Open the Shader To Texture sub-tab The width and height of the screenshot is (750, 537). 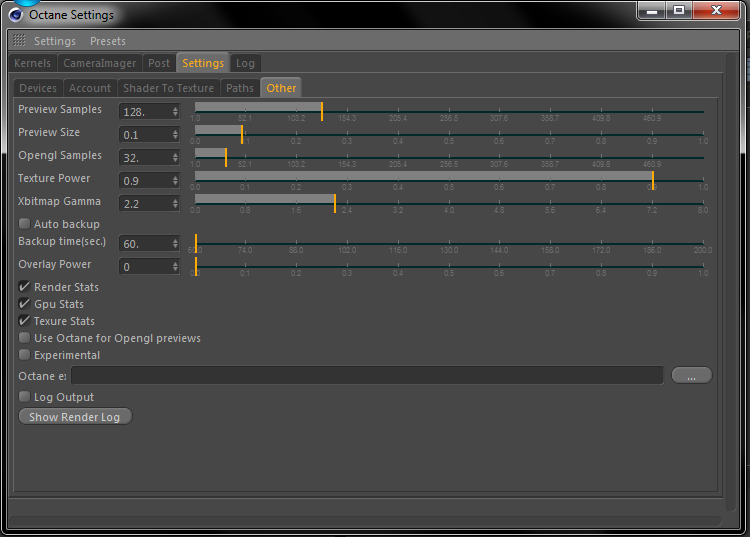(168, 88)
